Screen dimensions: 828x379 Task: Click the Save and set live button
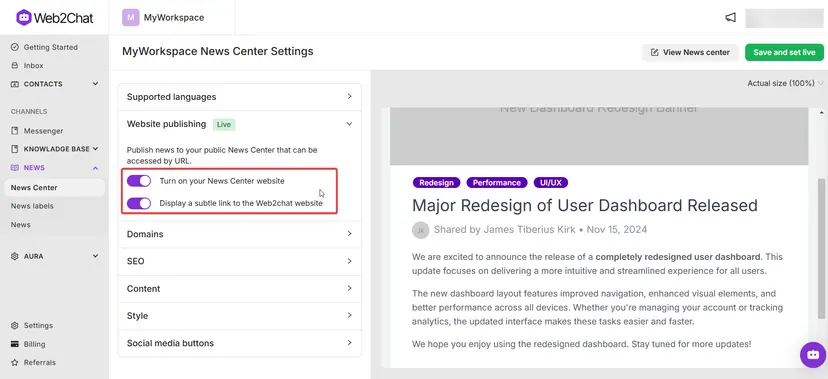[784, 52]
